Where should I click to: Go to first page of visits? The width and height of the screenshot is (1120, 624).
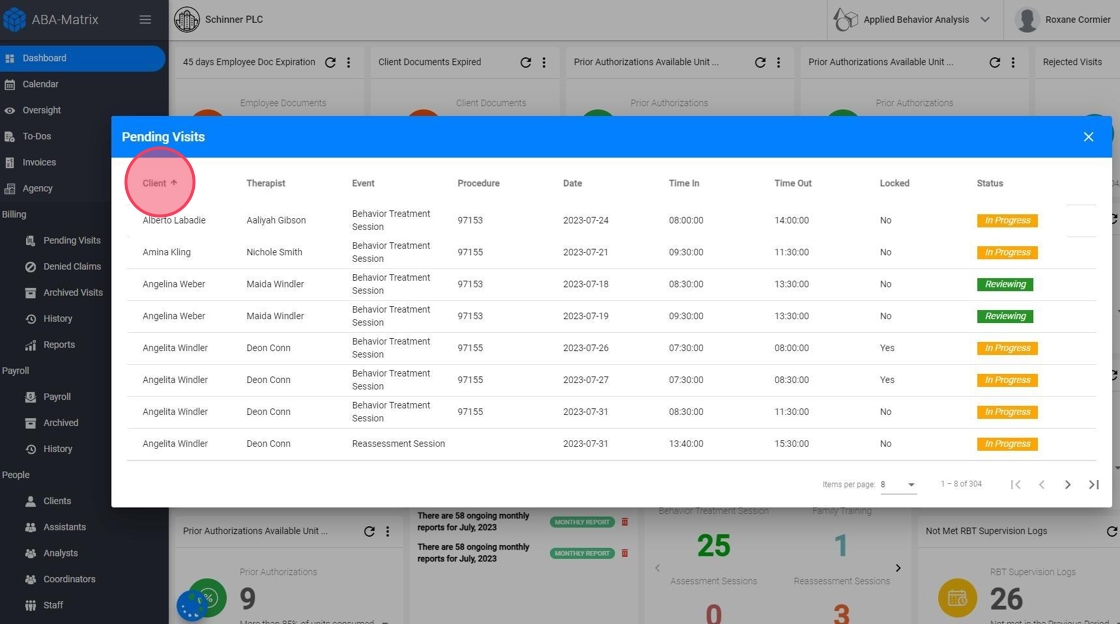tap(1015, 484)
